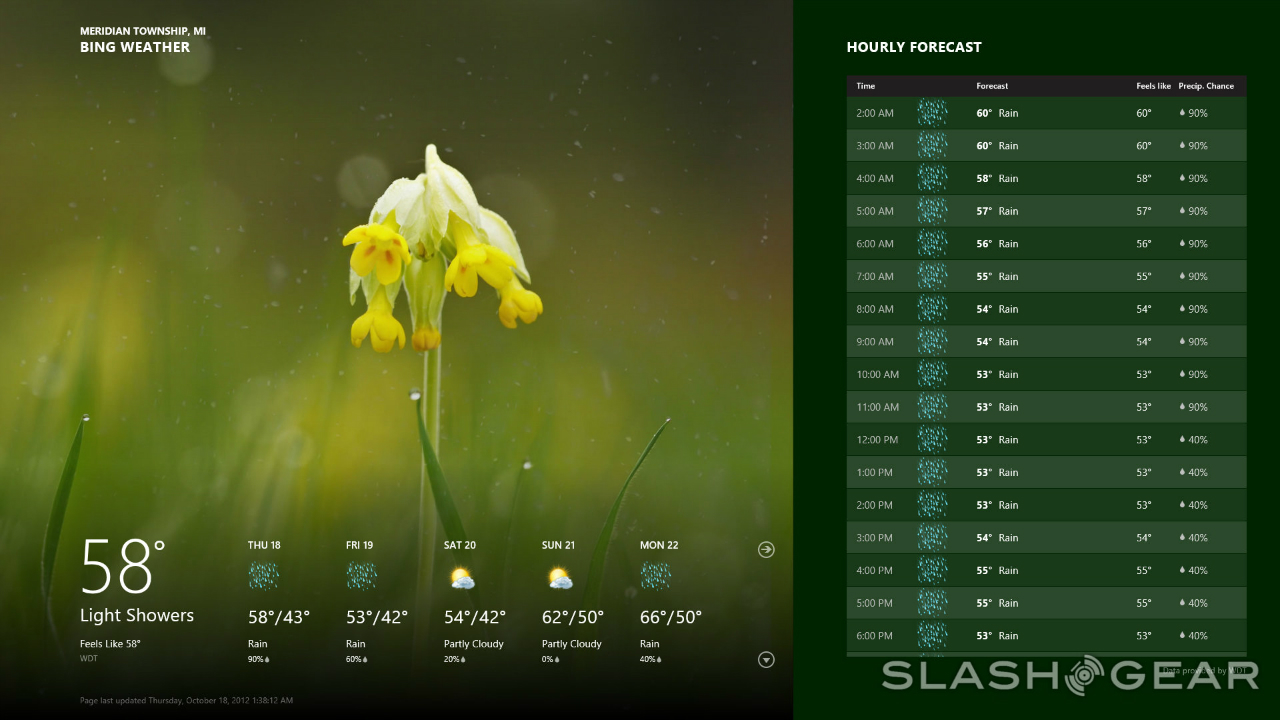Select the rain icon for 11:00 AM
1280x720 pixels.
932,407
